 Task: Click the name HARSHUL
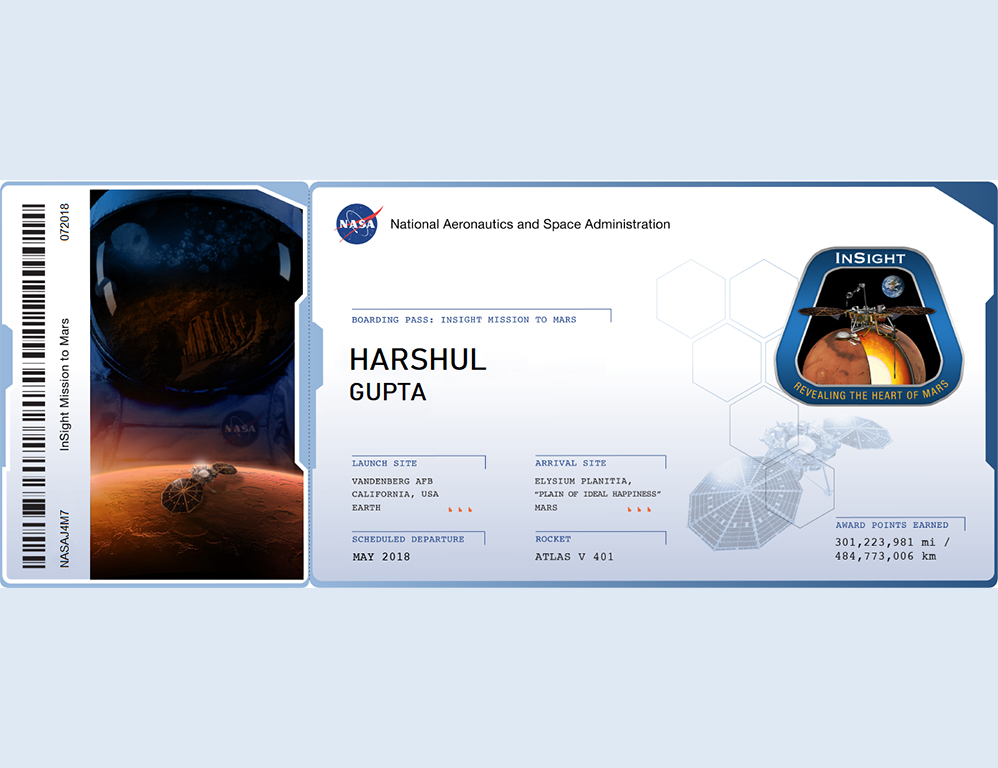pyautogui.click(x=418, y=360)
